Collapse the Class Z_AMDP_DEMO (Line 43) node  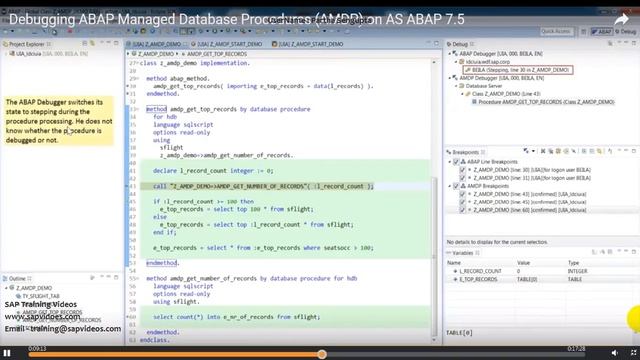tap(462, 94)
